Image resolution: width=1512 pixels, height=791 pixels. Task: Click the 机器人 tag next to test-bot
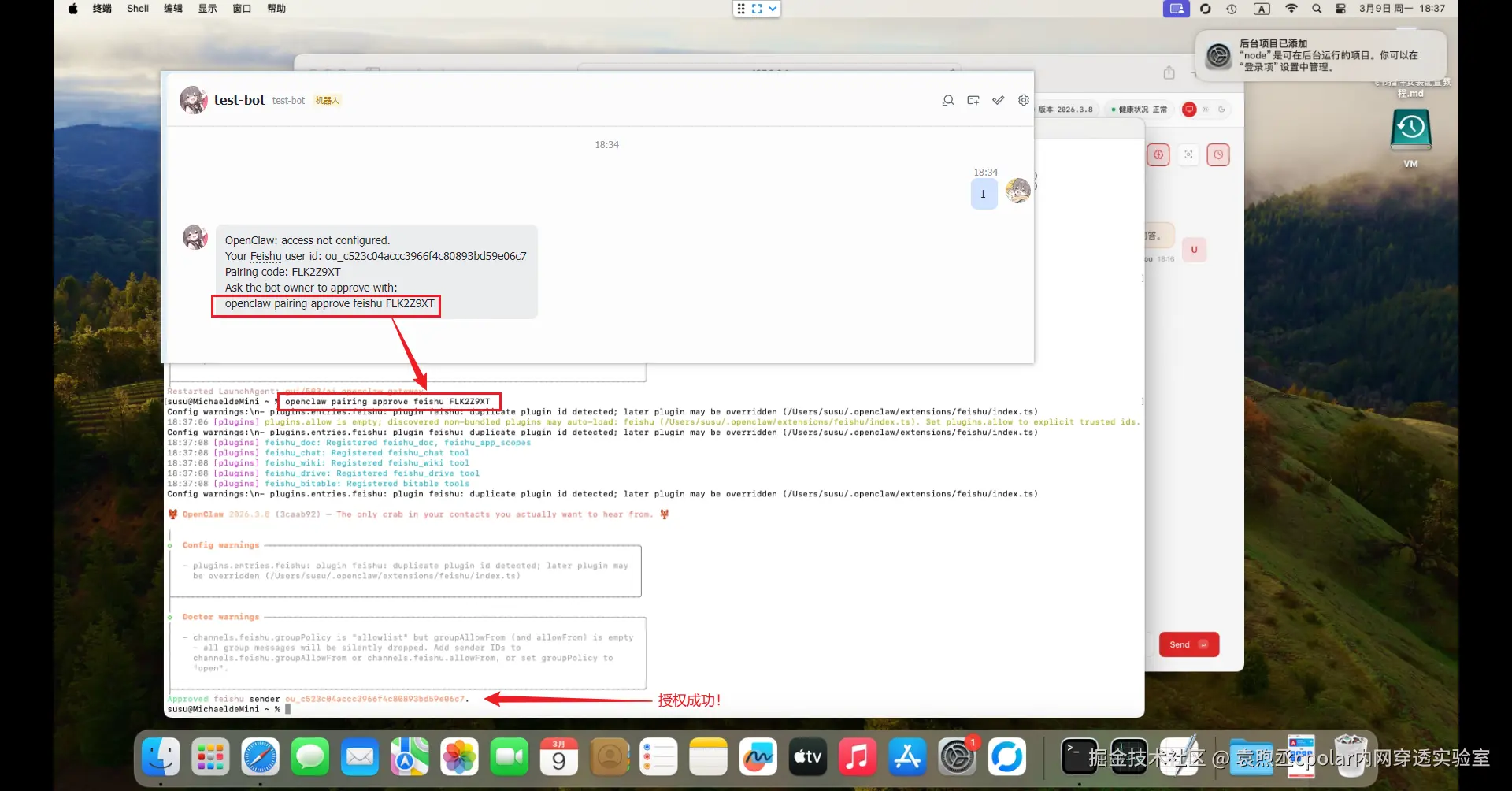tap(327, 101)
